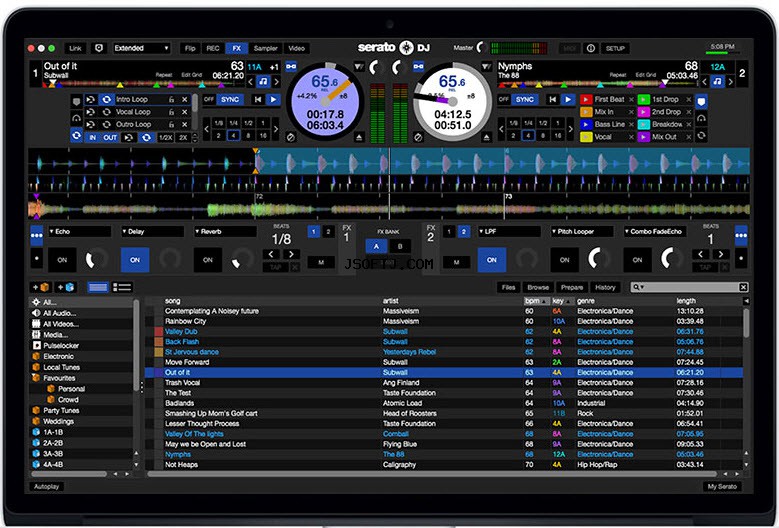Click the Link button
The height and width of the screenshot is (528, 779).
(76, 48)
